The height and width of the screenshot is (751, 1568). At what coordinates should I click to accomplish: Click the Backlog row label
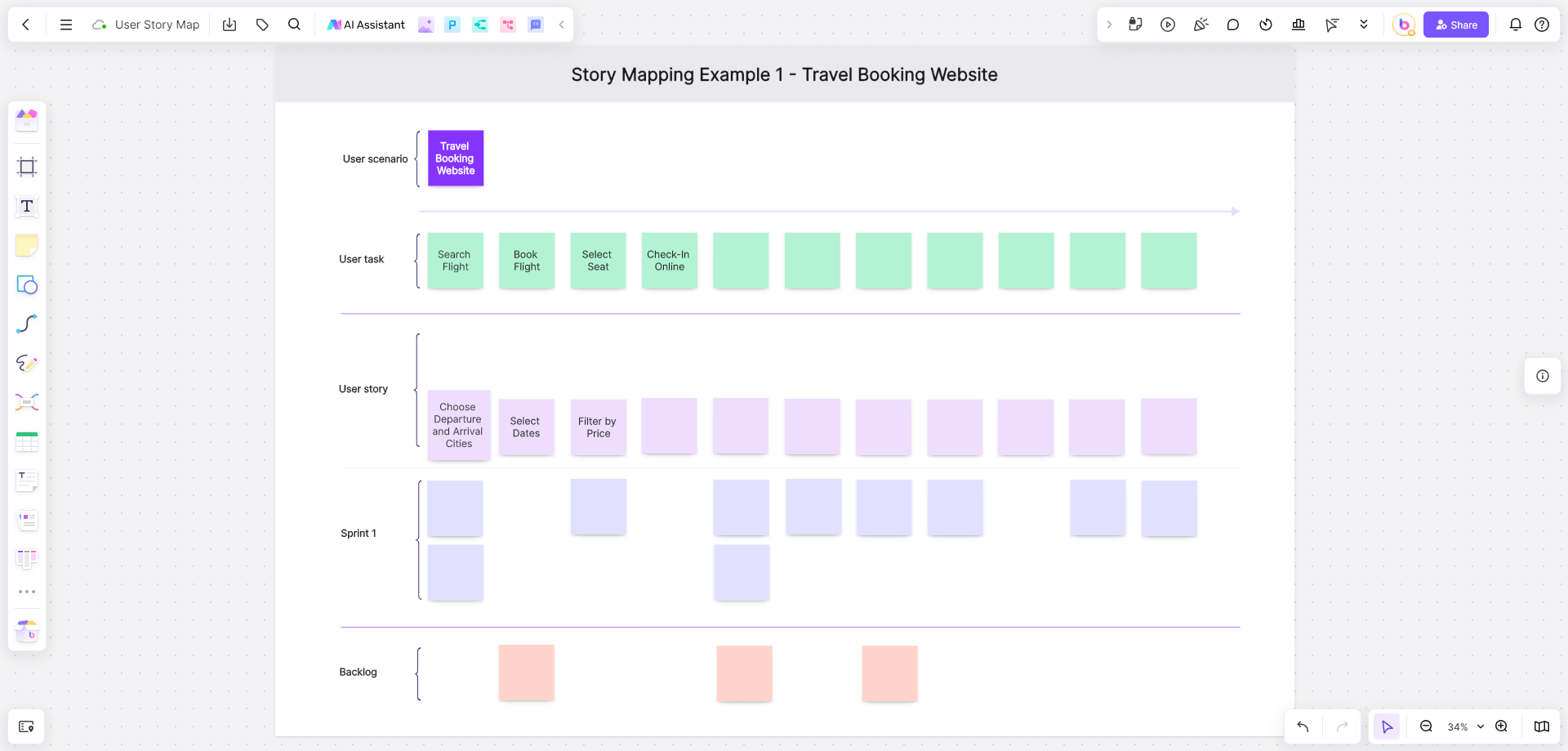tap(359, 672)
